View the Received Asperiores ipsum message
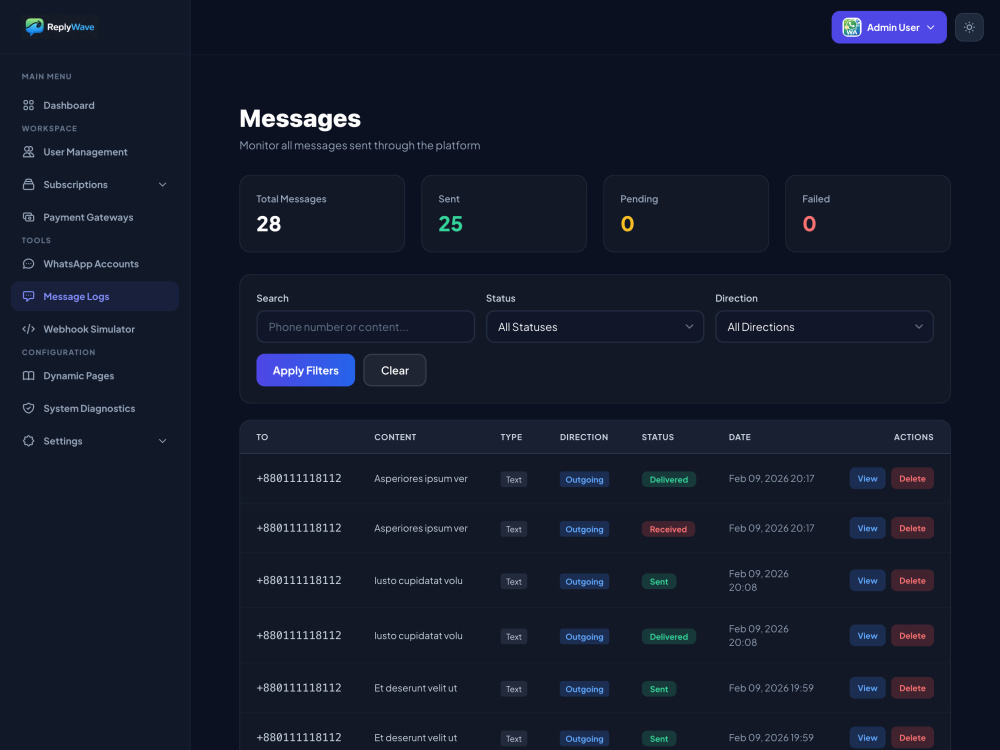Image resolution: width=1000 pixels, height=750 pixels. tap(867, 528)
